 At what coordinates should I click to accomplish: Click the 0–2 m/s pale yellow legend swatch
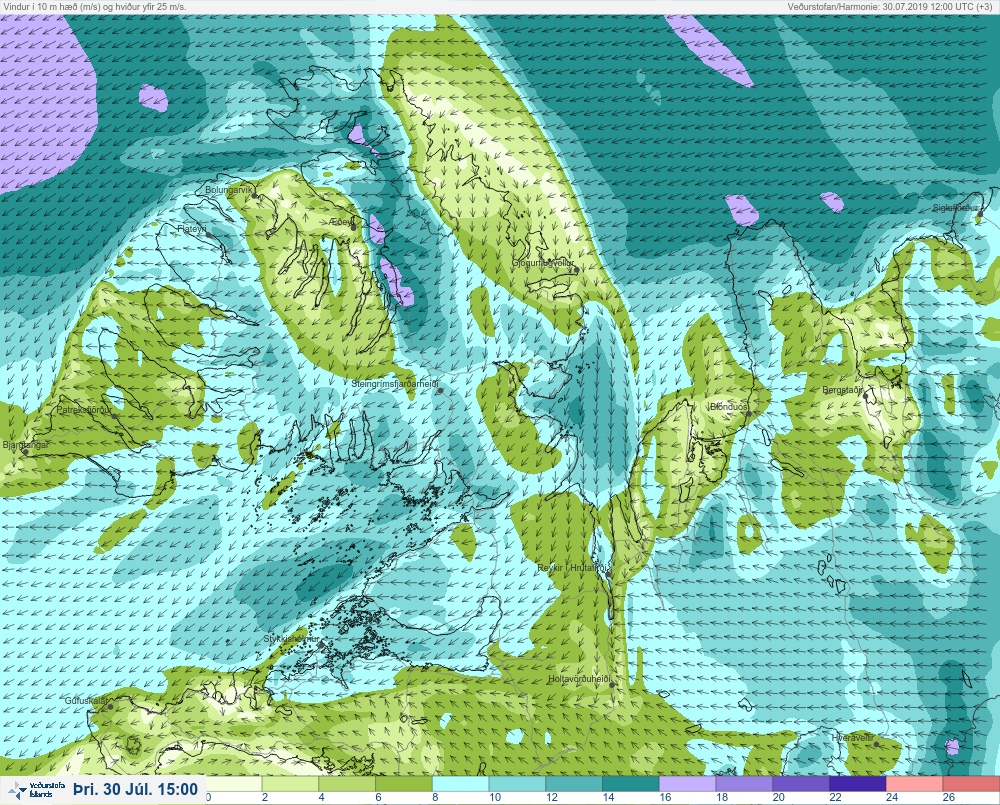(233, 783)
